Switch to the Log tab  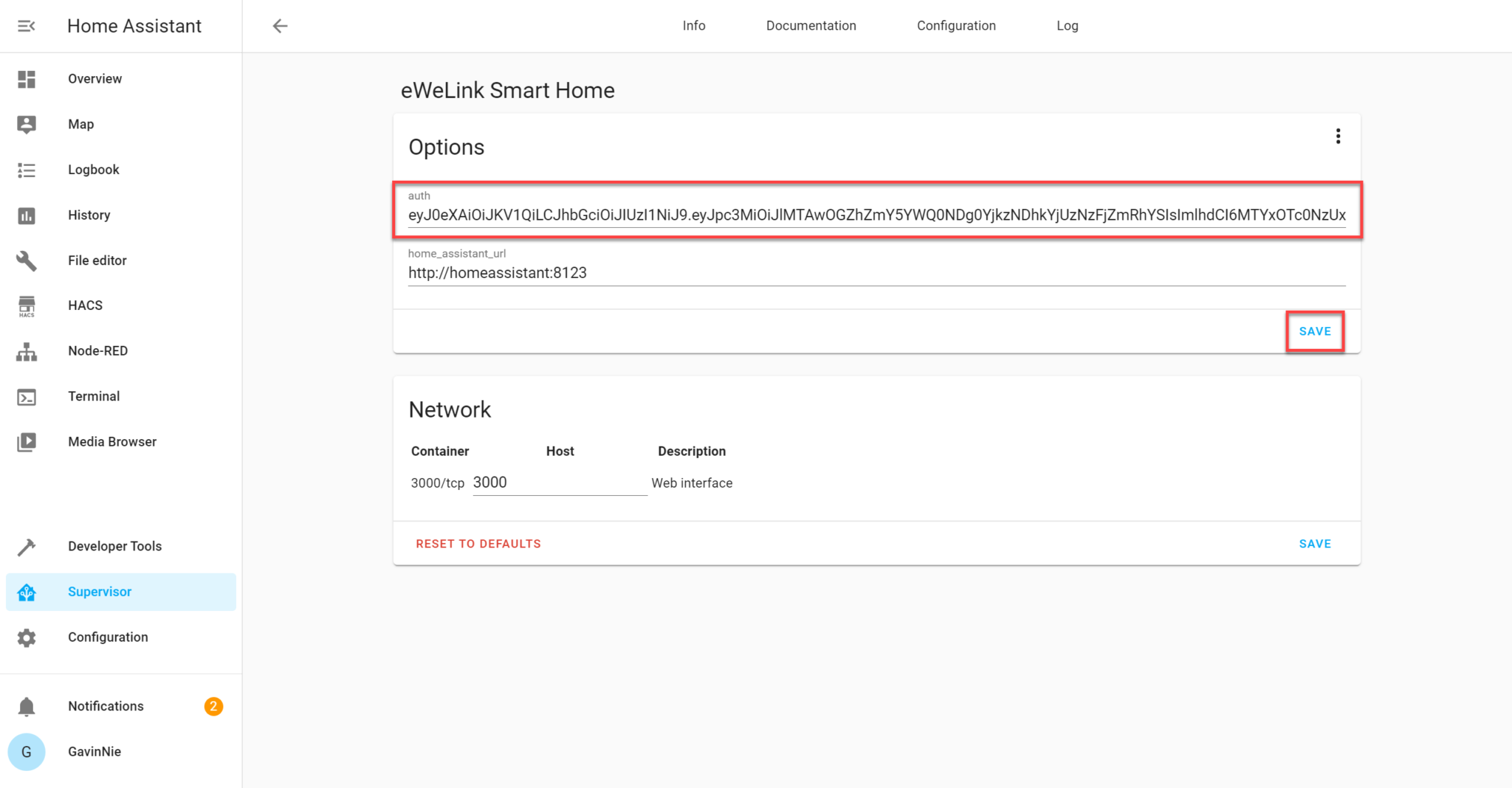1067,26
